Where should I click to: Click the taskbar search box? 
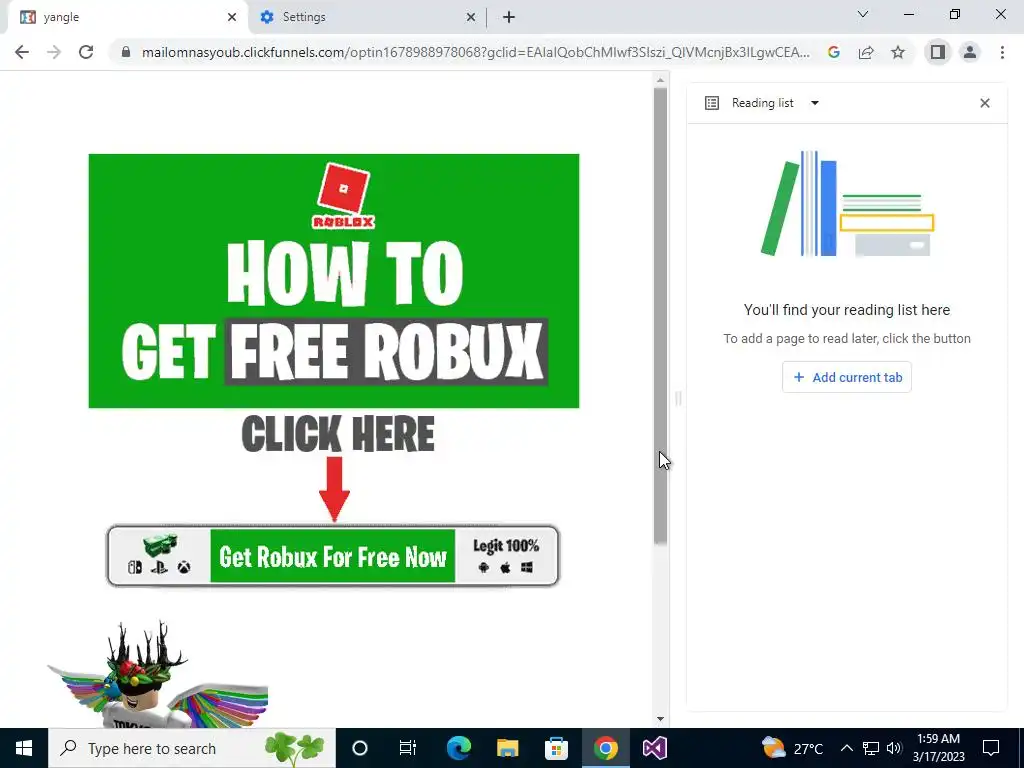tap(191, 748)
